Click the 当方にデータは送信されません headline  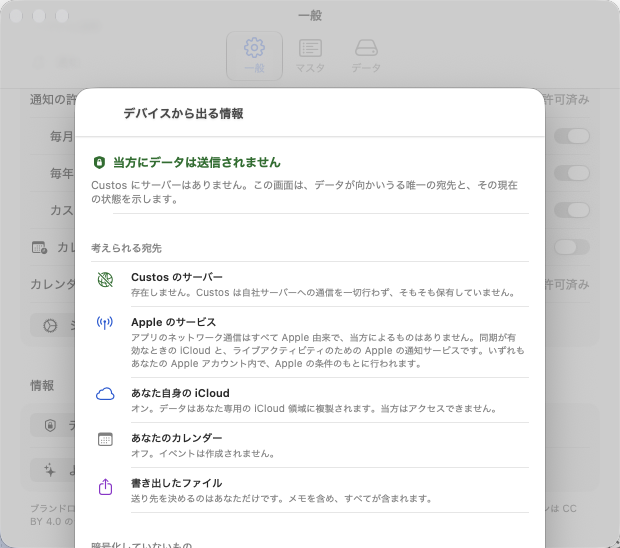[197, 163]
